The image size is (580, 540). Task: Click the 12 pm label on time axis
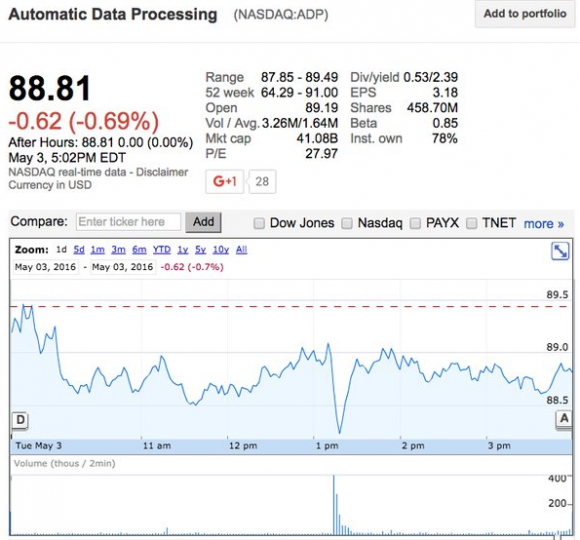pyautogui.click(x=243, y=446)
